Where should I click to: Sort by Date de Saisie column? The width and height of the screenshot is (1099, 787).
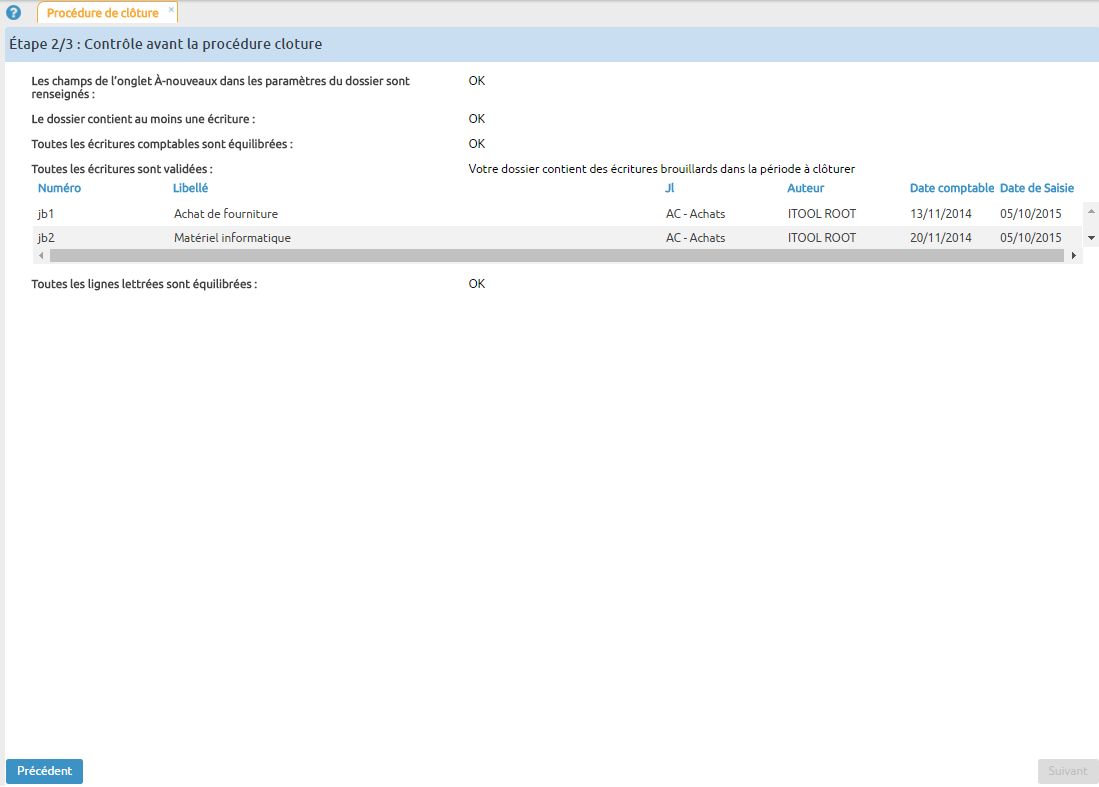coord(1036,187)
